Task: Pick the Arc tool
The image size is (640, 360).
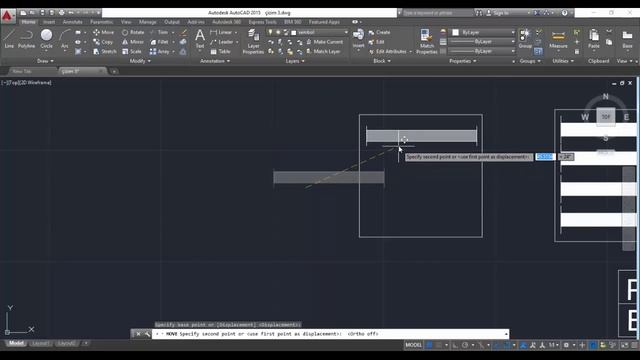Action: click(64, 39)
